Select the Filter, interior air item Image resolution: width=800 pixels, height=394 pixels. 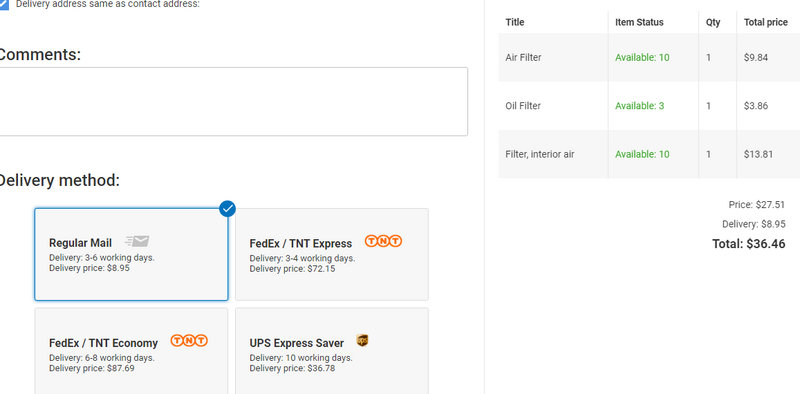tap(540, 154)
